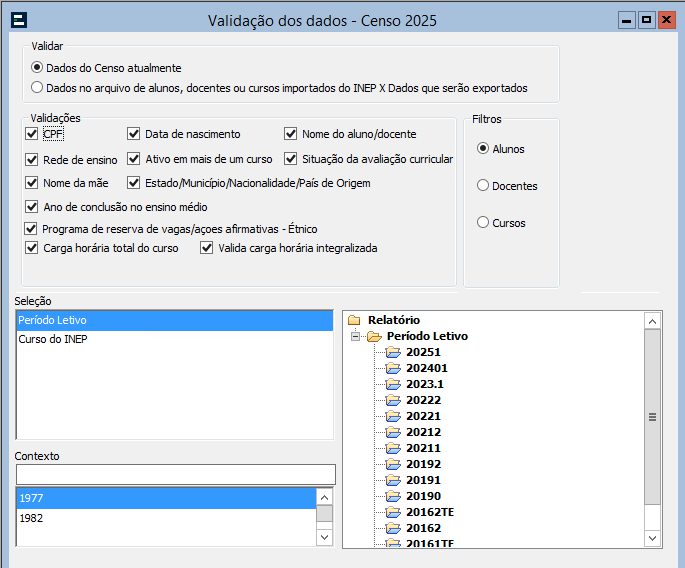The height and width of the screenshot is (568, 685).
Task: Select the INEP imported file comparison radio option
Action: [37, 87]
